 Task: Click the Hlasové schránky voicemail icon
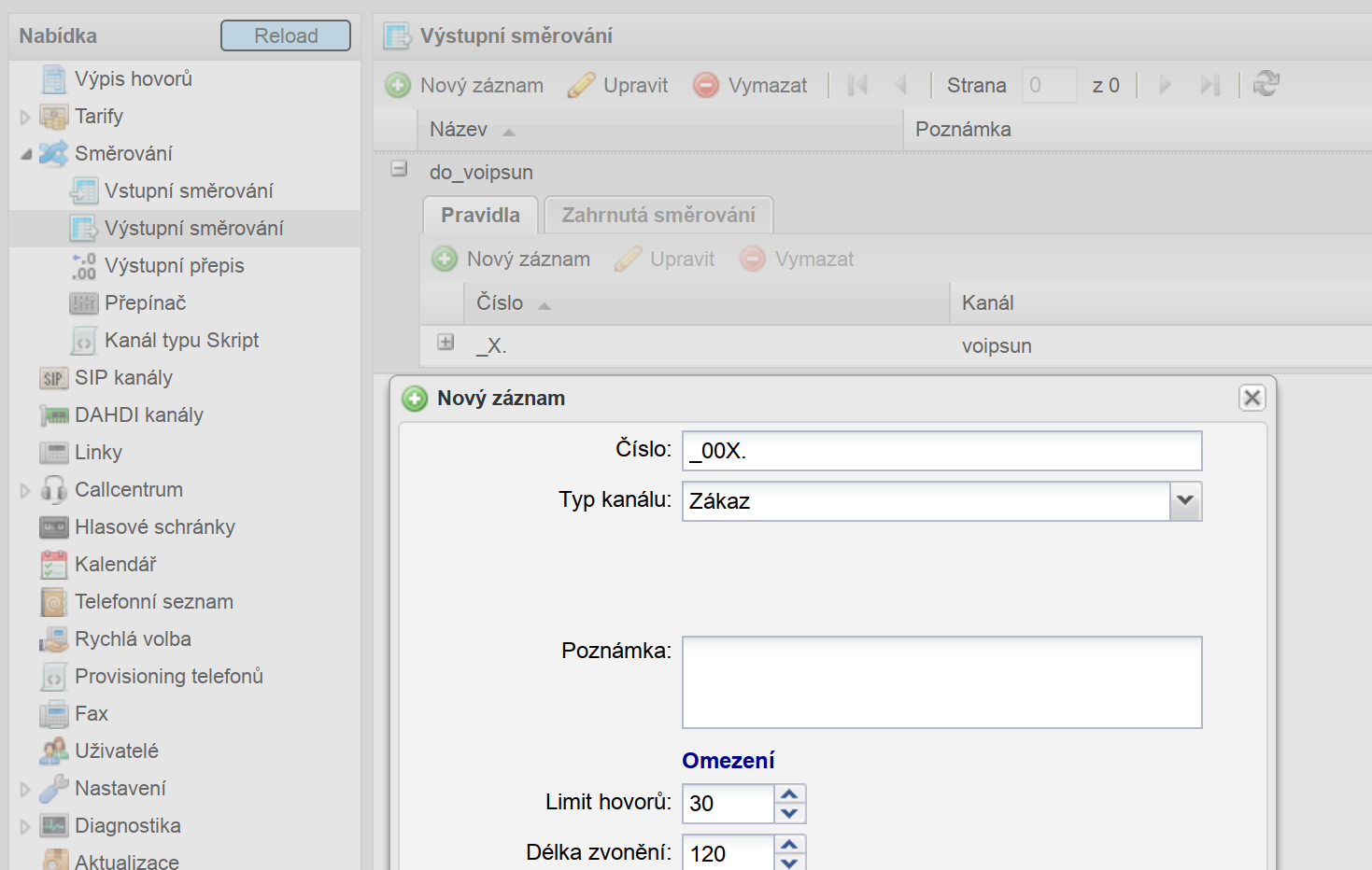[54, 527]
